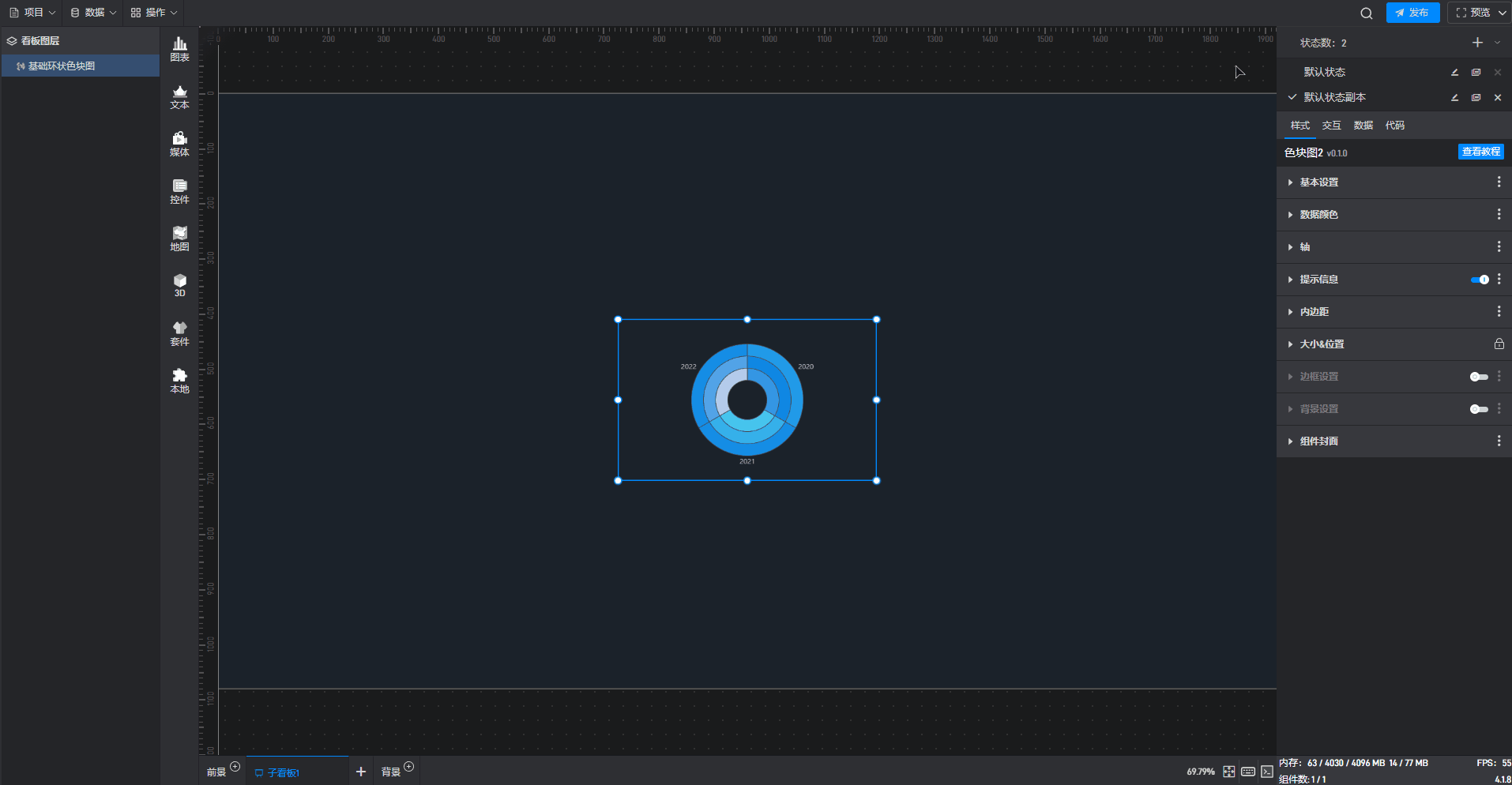Click the 查看教程 tutorial button
This screenshot has width=1512, height=785.
coord(1480,152)
